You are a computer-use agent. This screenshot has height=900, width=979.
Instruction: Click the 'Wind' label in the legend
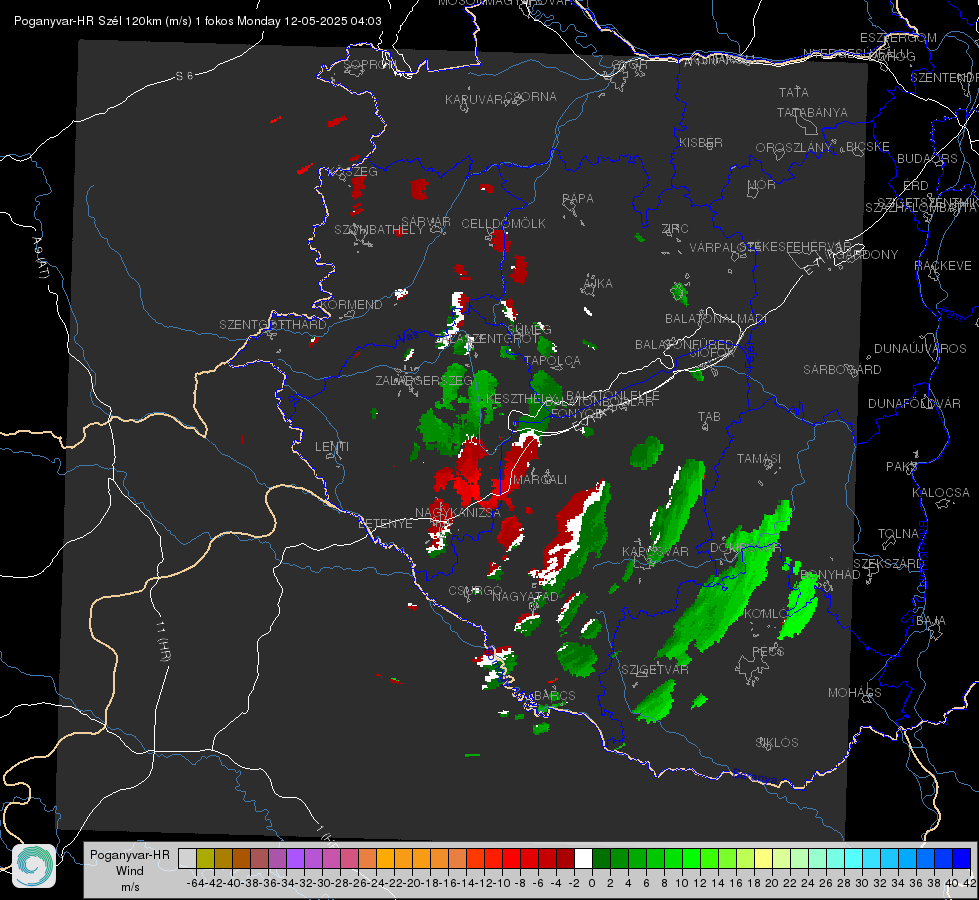click(x=129, y=871)
